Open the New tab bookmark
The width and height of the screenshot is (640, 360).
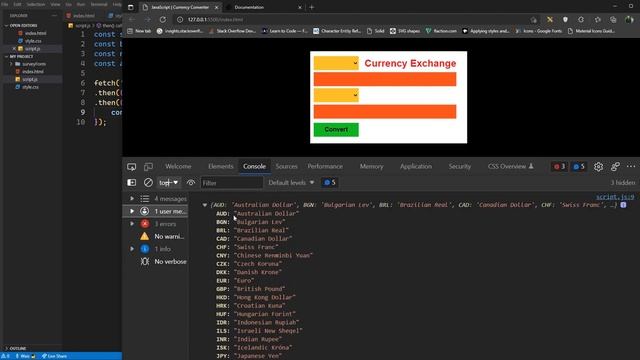[139, 31]
